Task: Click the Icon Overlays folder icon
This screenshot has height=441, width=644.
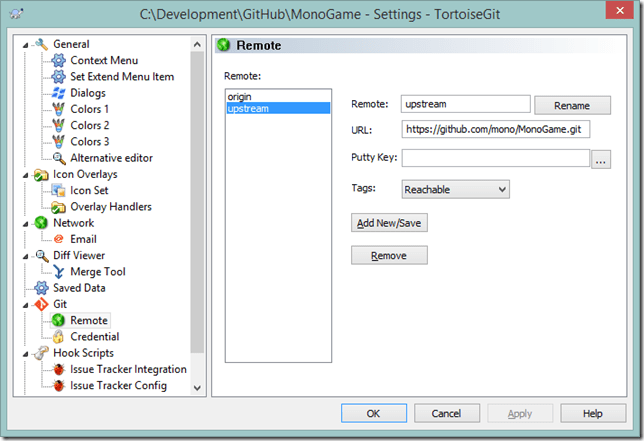Action: [x=41, y=175]
